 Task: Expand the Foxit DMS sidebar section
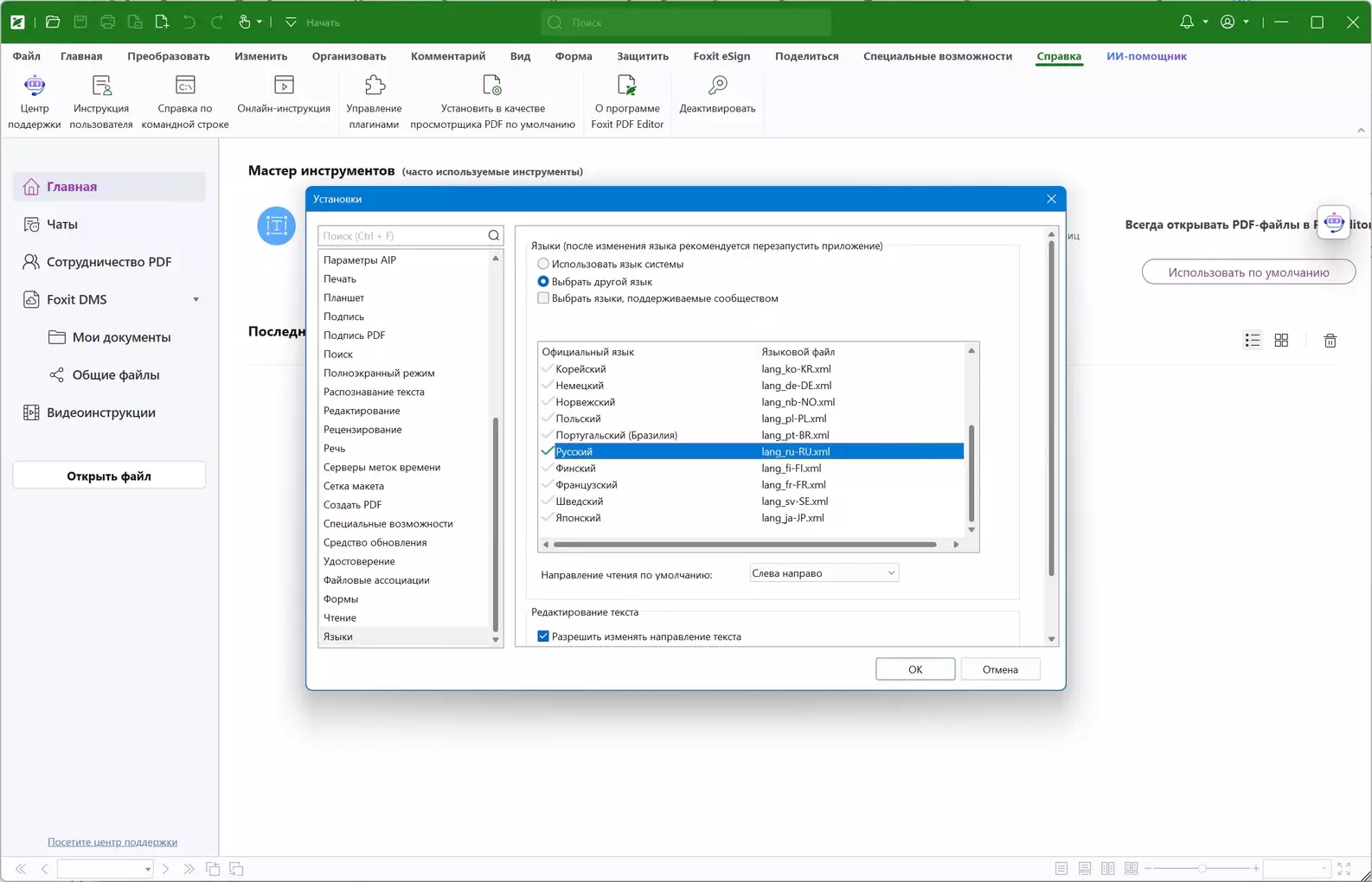pyautogui.click(x=196, y=300)
